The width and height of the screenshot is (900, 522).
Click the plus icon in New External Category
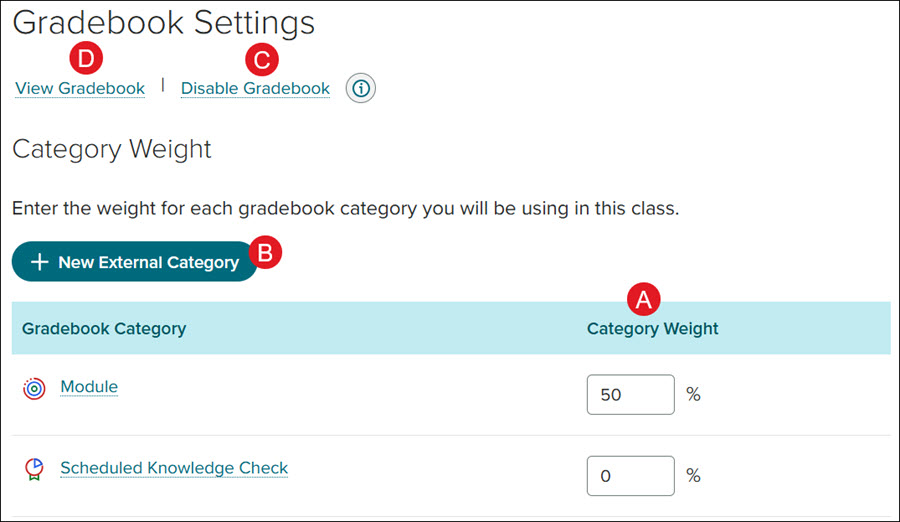tap(39, 262)
